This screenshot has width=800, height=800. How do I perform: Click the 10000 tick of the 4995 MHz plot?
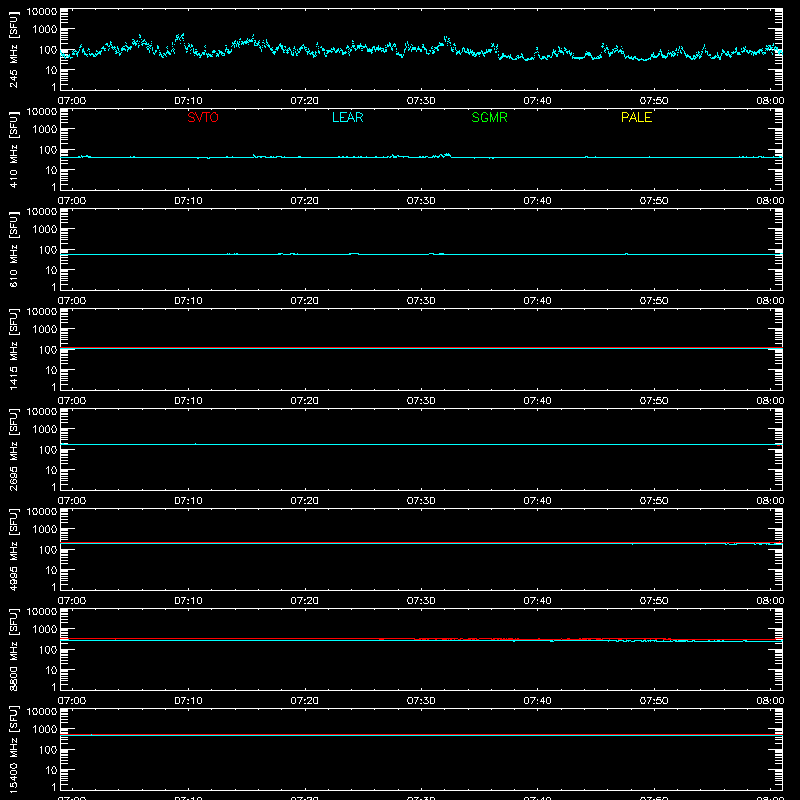(42, 512)
